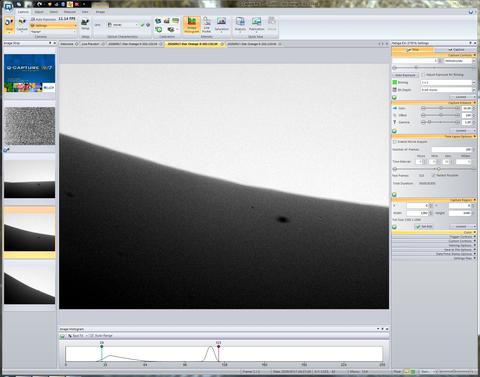The image size is (480, 377).
Task: Toggle Auto Range checkbox in histogram panel
Action: 92,336
